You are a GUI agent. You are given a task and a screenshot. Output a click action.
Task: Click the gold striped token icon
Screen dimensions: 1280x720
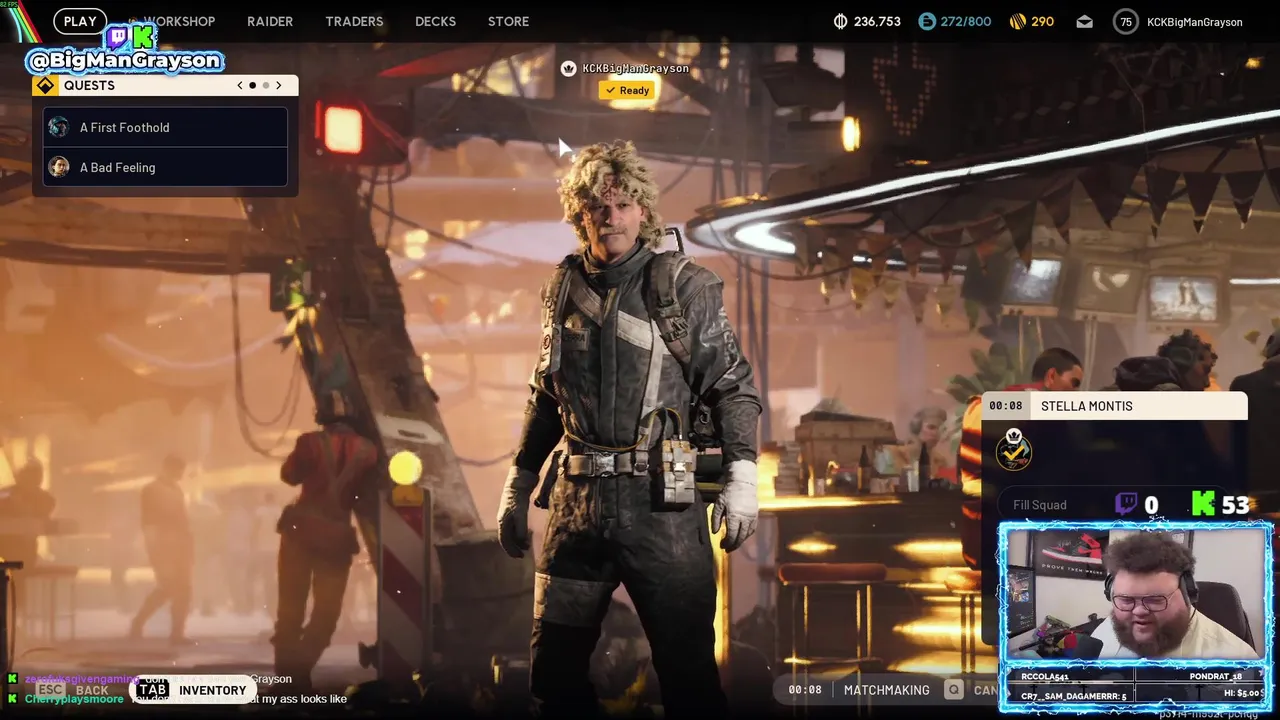[1018, 21]
